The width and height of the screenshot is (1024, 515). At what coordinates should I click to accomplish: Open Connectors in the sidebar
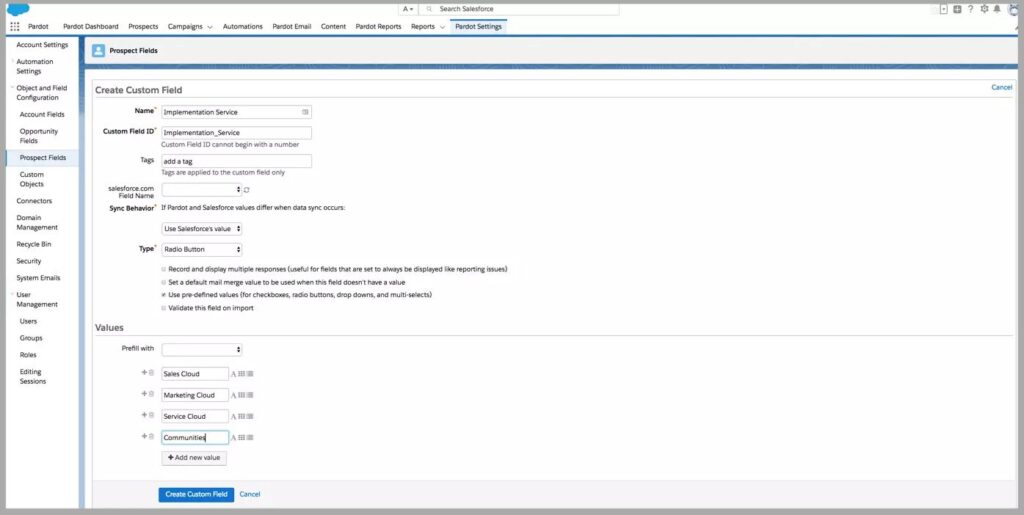click(34, 201)
